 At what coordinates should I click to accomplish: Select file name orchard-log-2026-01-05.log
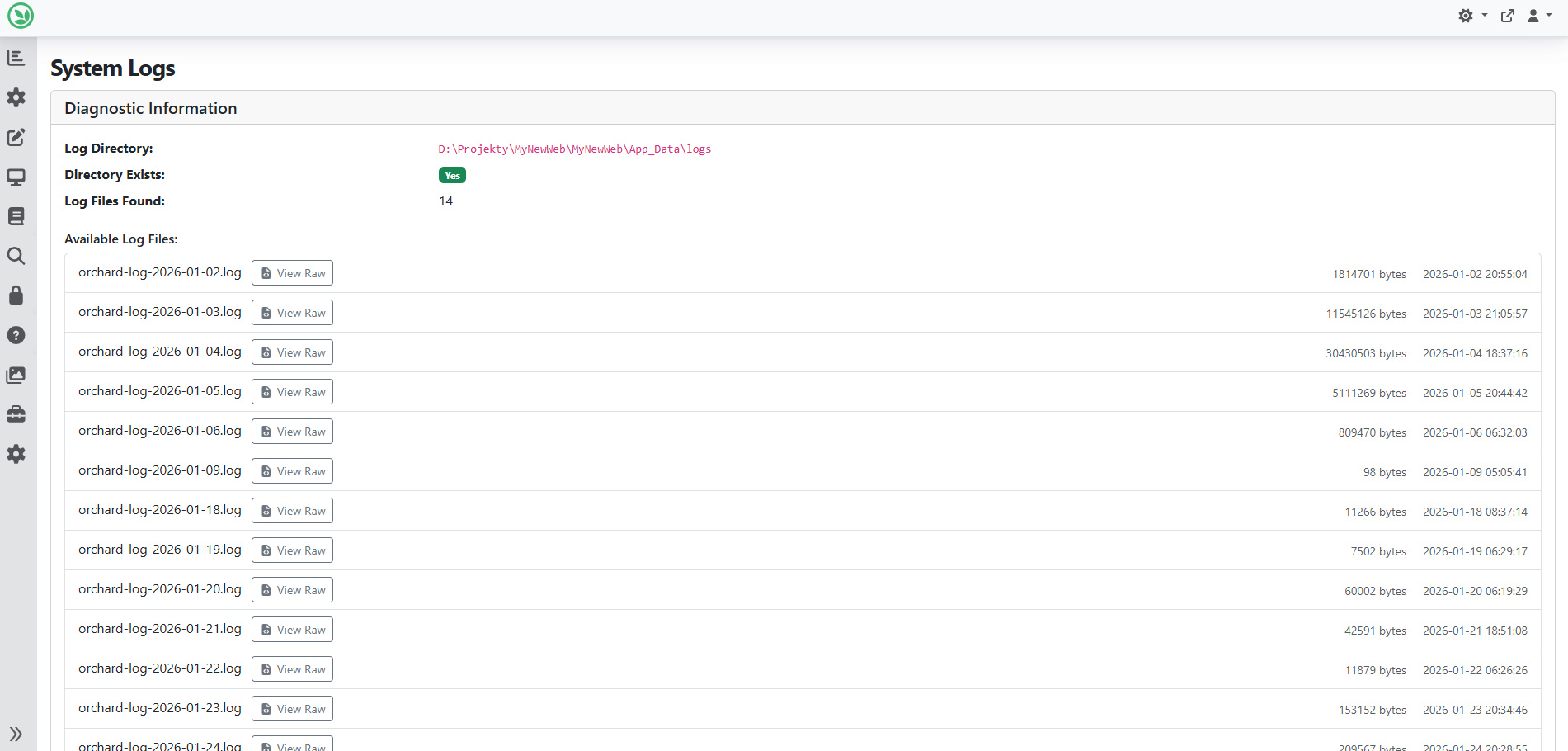[160, 391]
